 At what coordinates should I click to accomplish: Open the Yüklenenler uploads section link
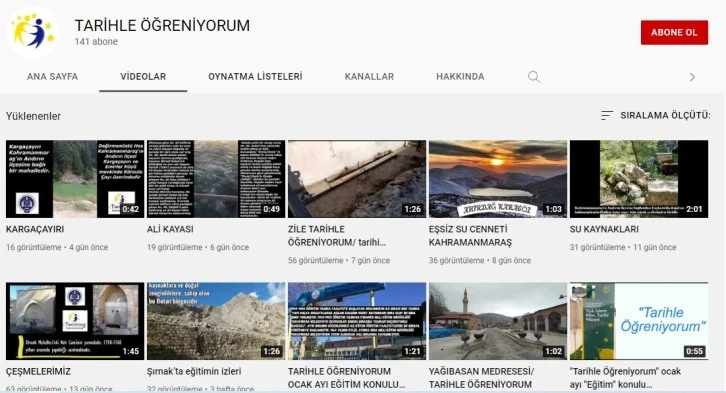tap(33, 116)
